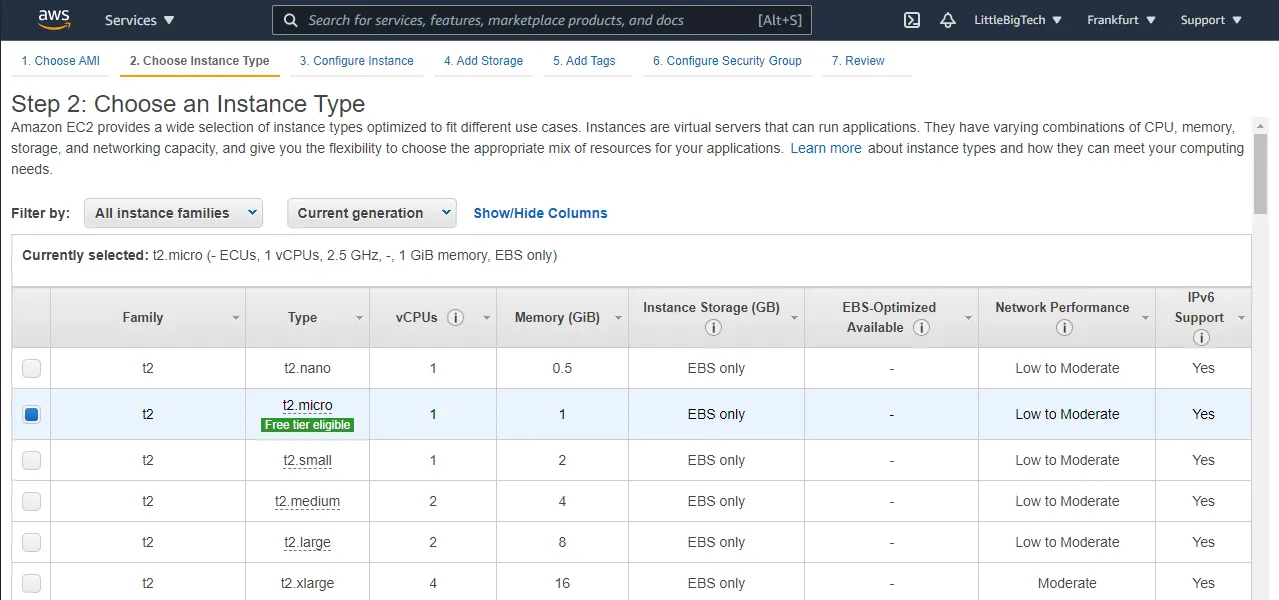Click the t2.medium type link
1279x600 pixels.
(x=307, y=501)
